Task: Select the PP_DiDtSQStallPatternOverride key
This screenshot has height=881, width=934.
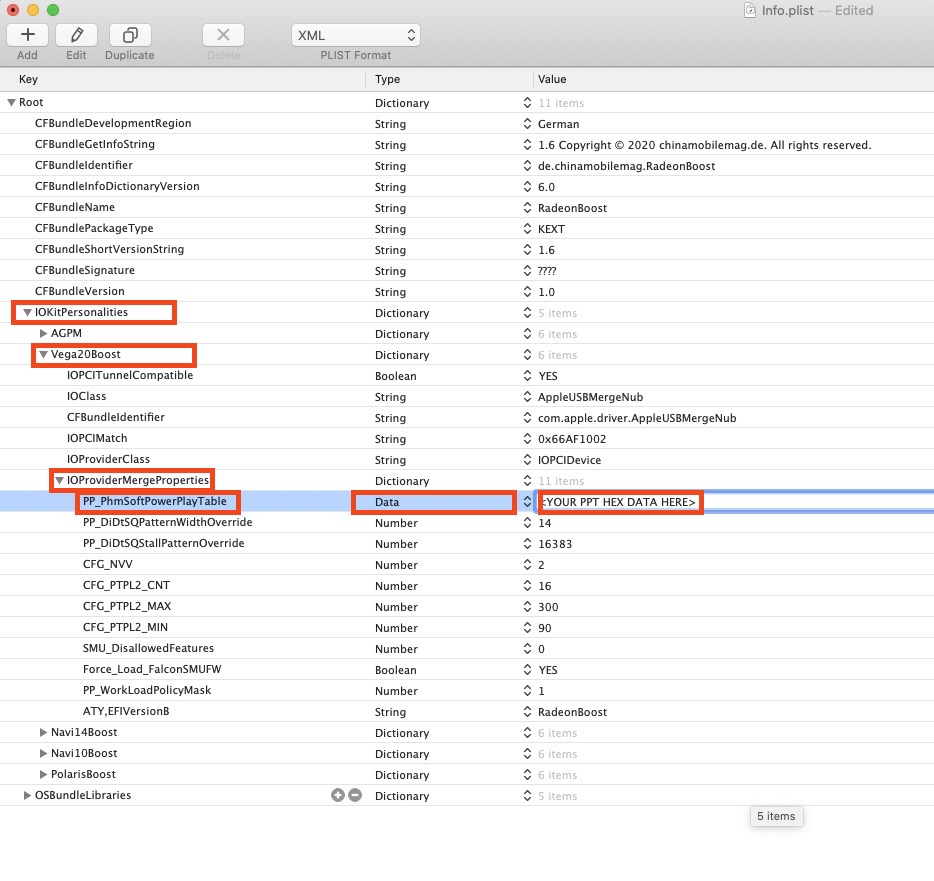Action: (163, 543)
